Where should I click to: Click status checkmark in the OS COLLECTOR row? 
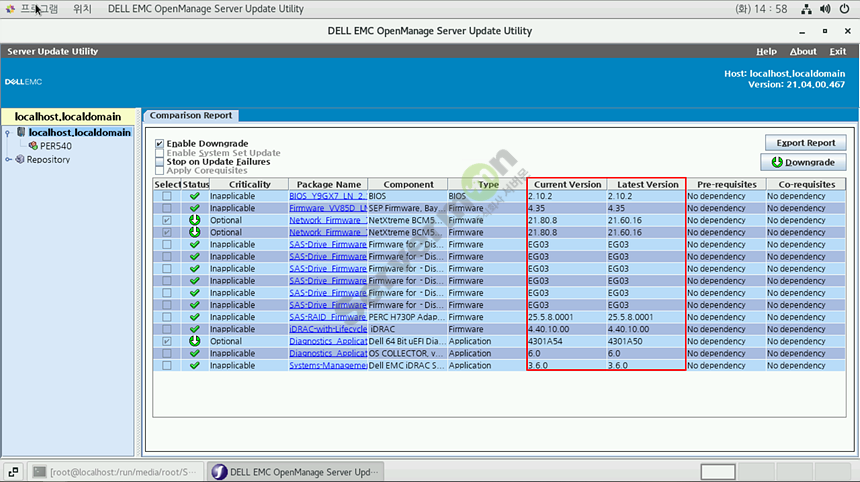195,353
